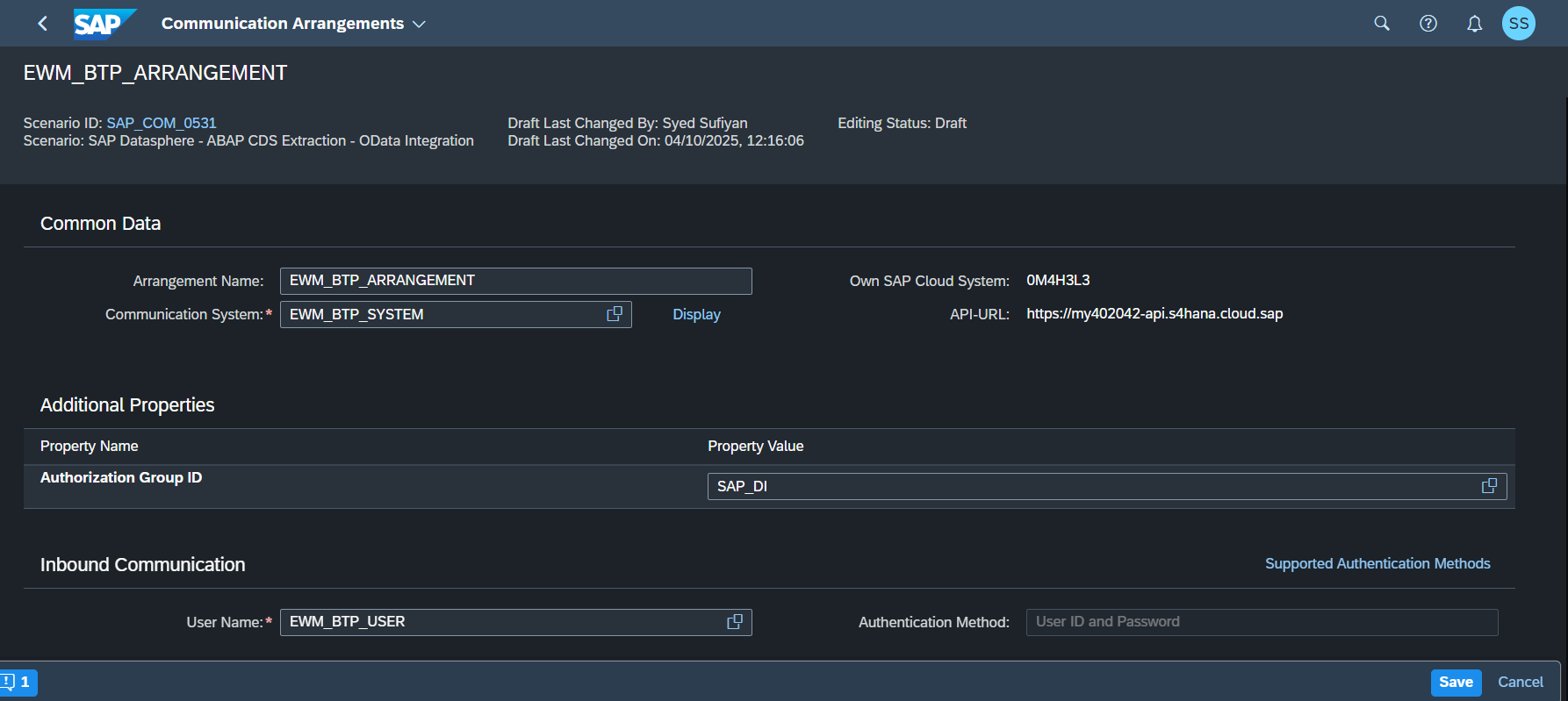Click the Common Data section heading

click(x=101, y=224)
